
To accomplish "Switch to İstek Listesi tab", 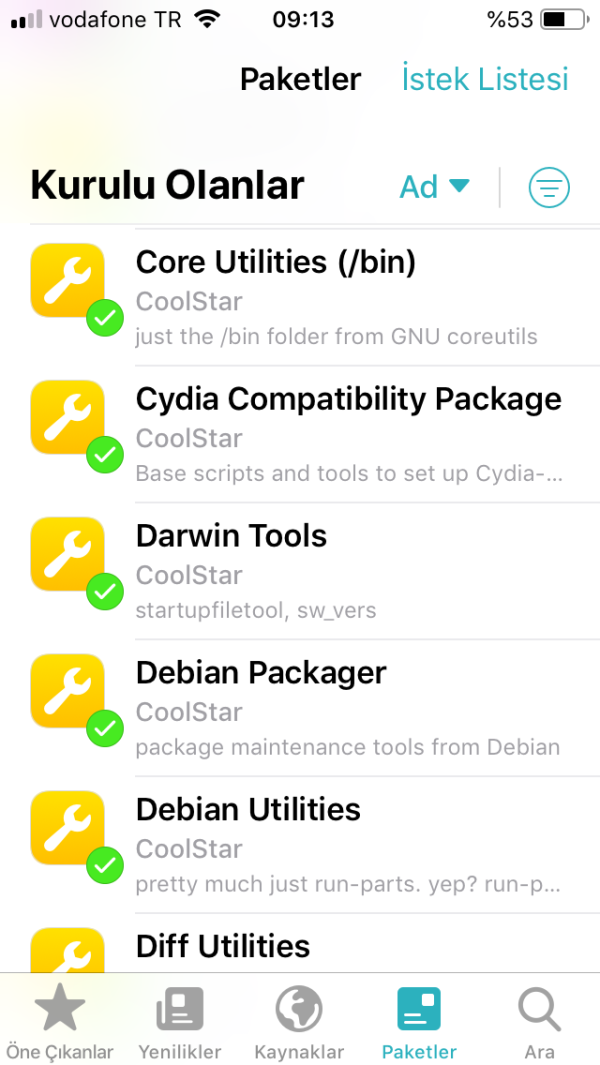I will pyautogui.click(x=485, y=79).
